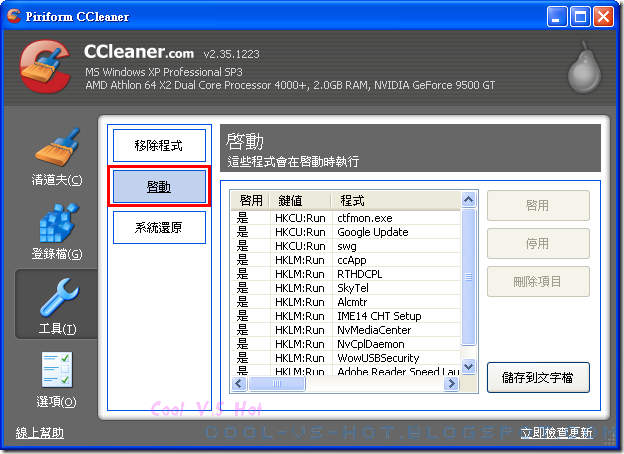Viewport: 624px width, 454px height.
Task: Select the RTHDCPL startup entry
Action: tap(345, 274)
